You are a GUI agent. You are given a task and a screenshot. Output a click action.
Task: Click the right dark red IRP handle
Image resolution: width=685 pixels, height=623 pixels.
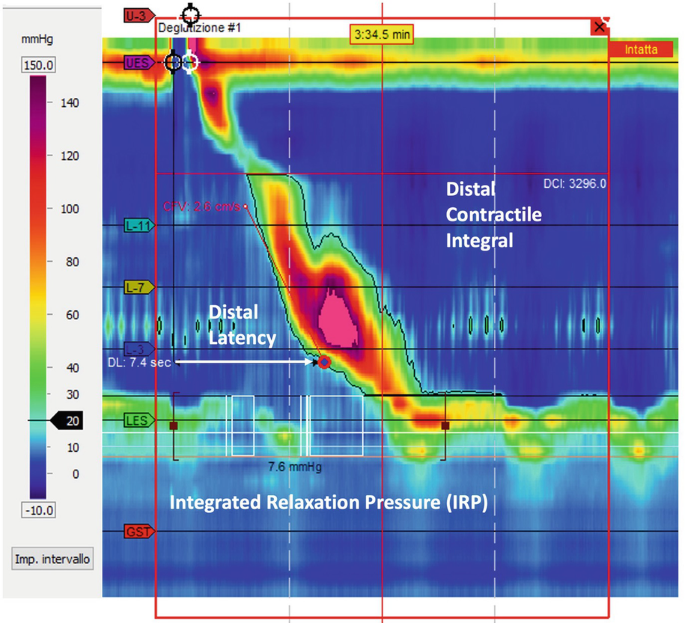click(446, 425)
